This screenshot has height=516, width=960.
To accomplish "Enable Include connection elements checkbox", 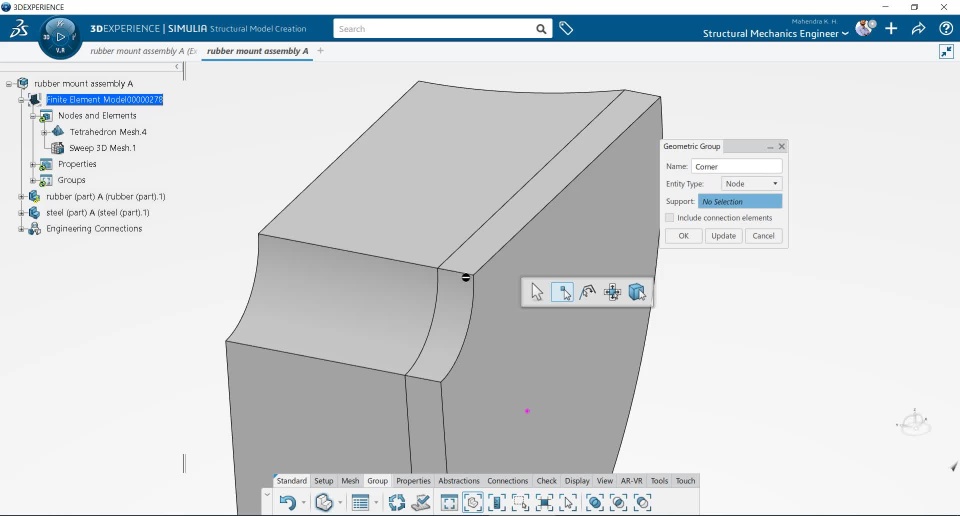I will 670,218.
